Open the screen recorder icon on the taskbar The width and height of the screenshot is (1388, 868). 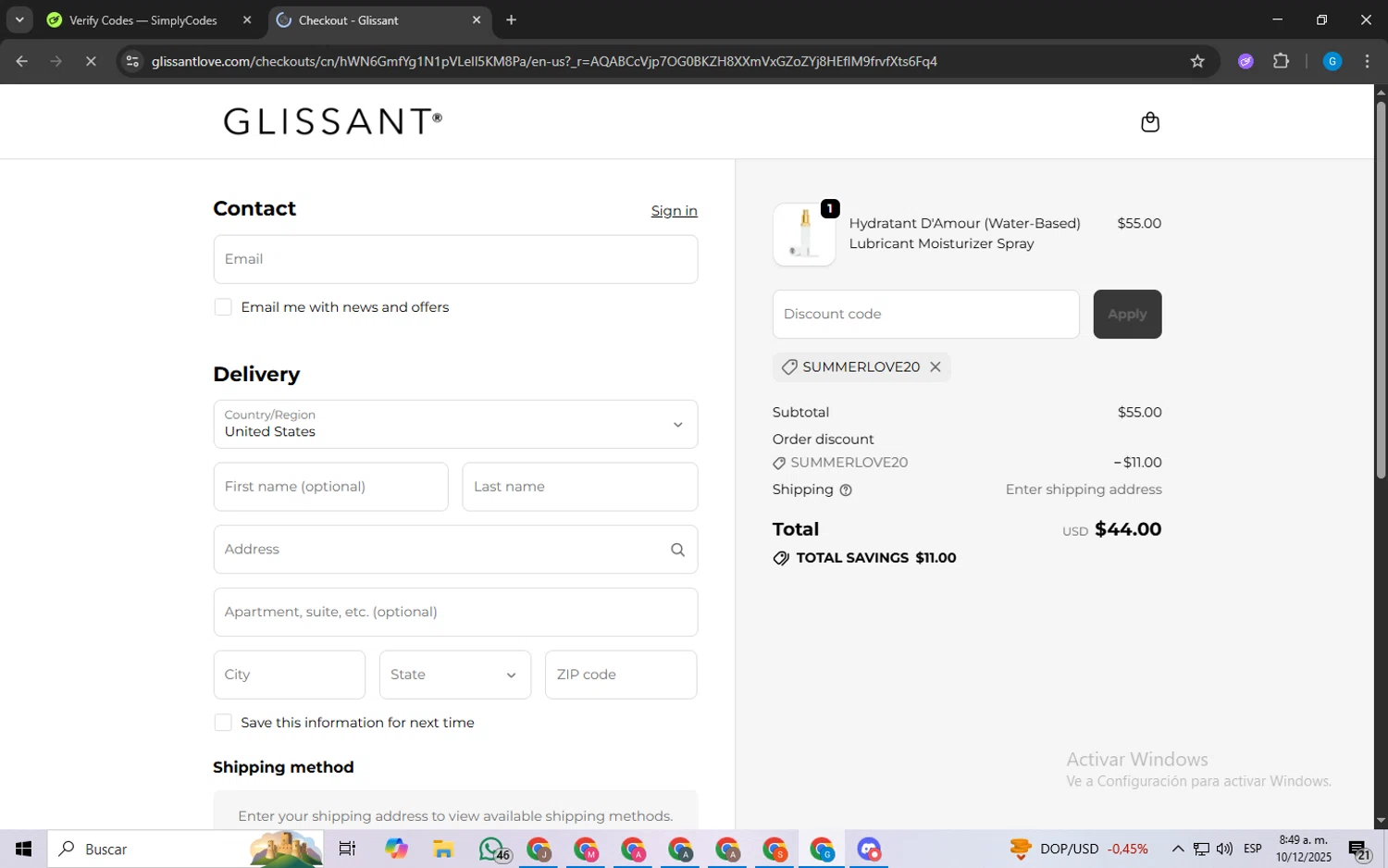click(x=869, y=849)
